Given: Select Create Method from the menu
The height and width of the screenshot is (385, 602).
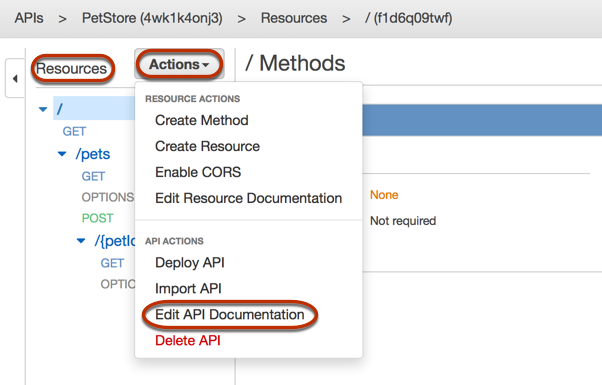Looking at the screenshot, I should (202, 121).
